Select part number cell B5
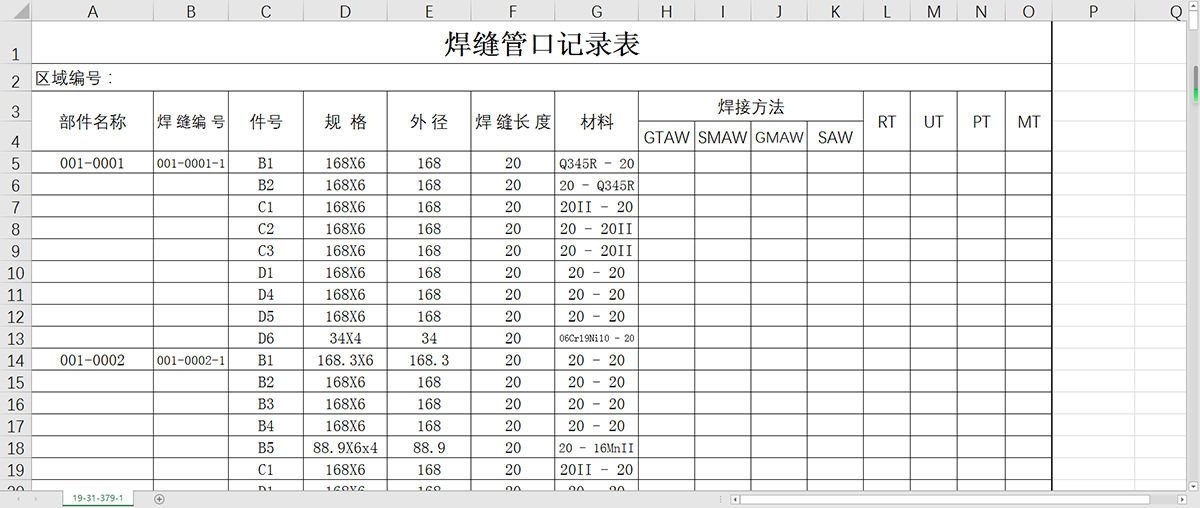This screenshot has height=508, width=1200. click(x=265, y=448)
